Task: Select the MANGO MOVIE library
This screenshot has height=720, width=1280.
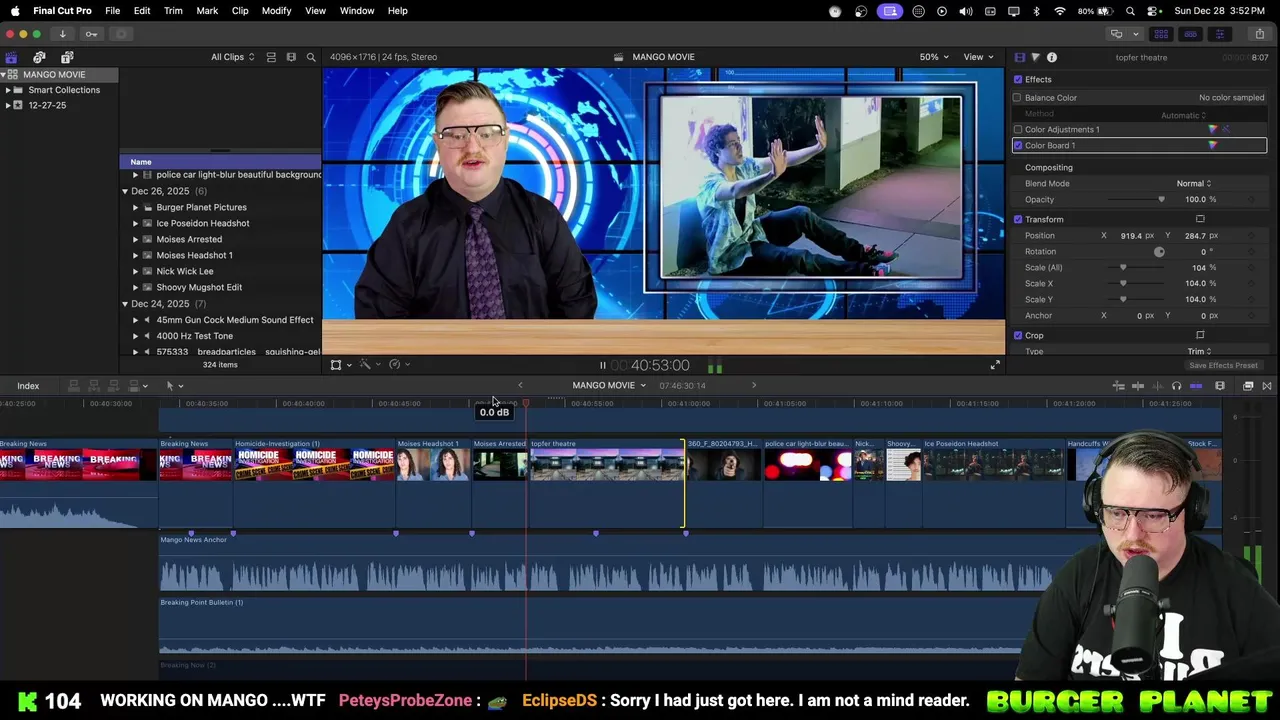Action: tap(59, 75)
